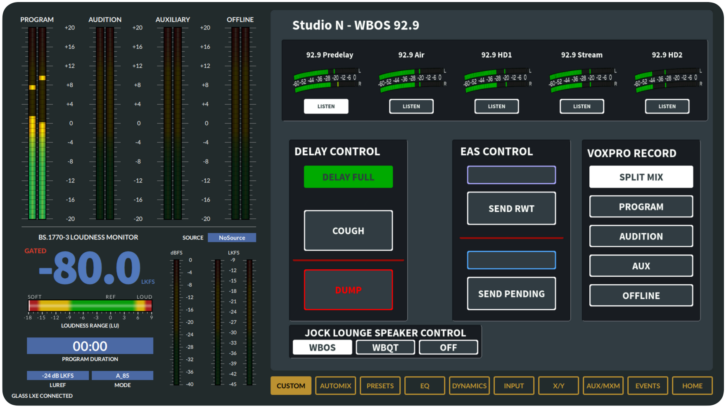The width and height of the screenshot is (726, 408).
Task: Open the INPUT tab
Action: tap(513, 385)
